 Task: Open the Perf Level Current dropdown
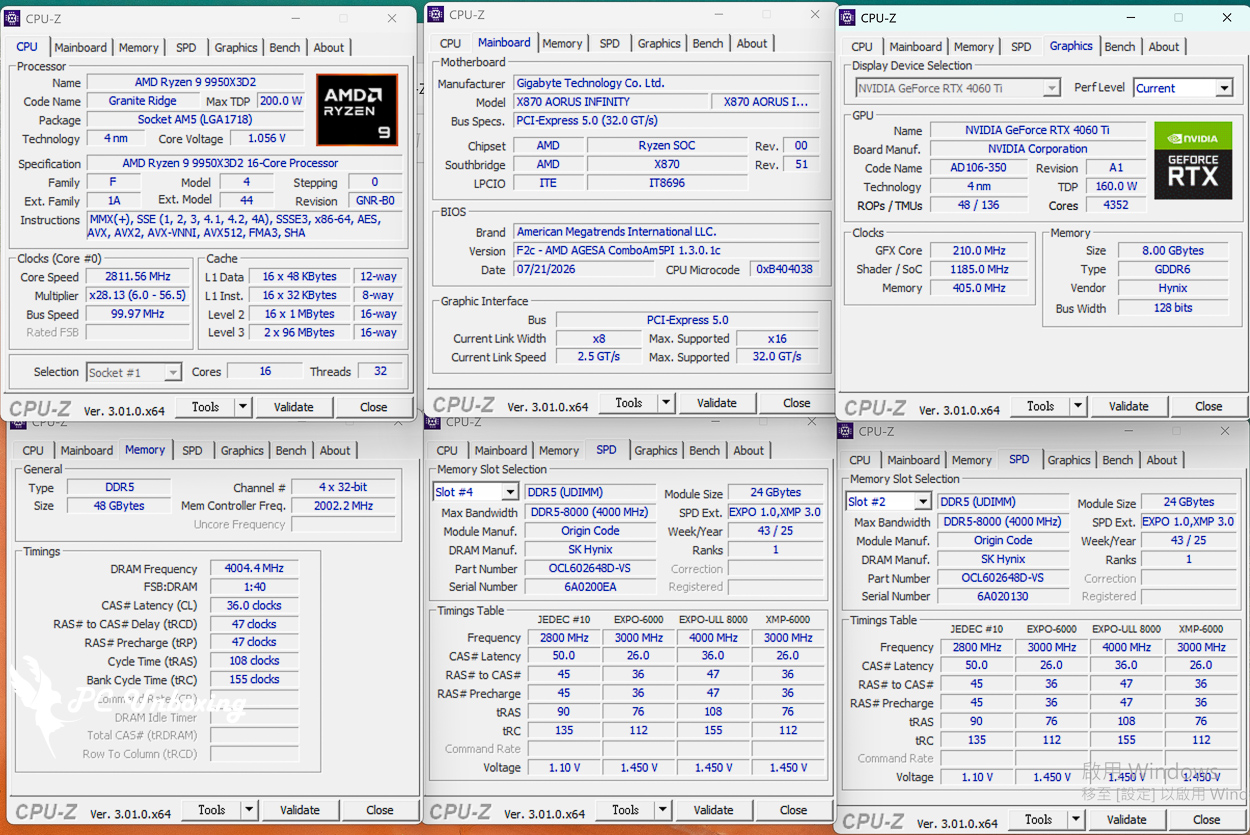[1224, 88]
